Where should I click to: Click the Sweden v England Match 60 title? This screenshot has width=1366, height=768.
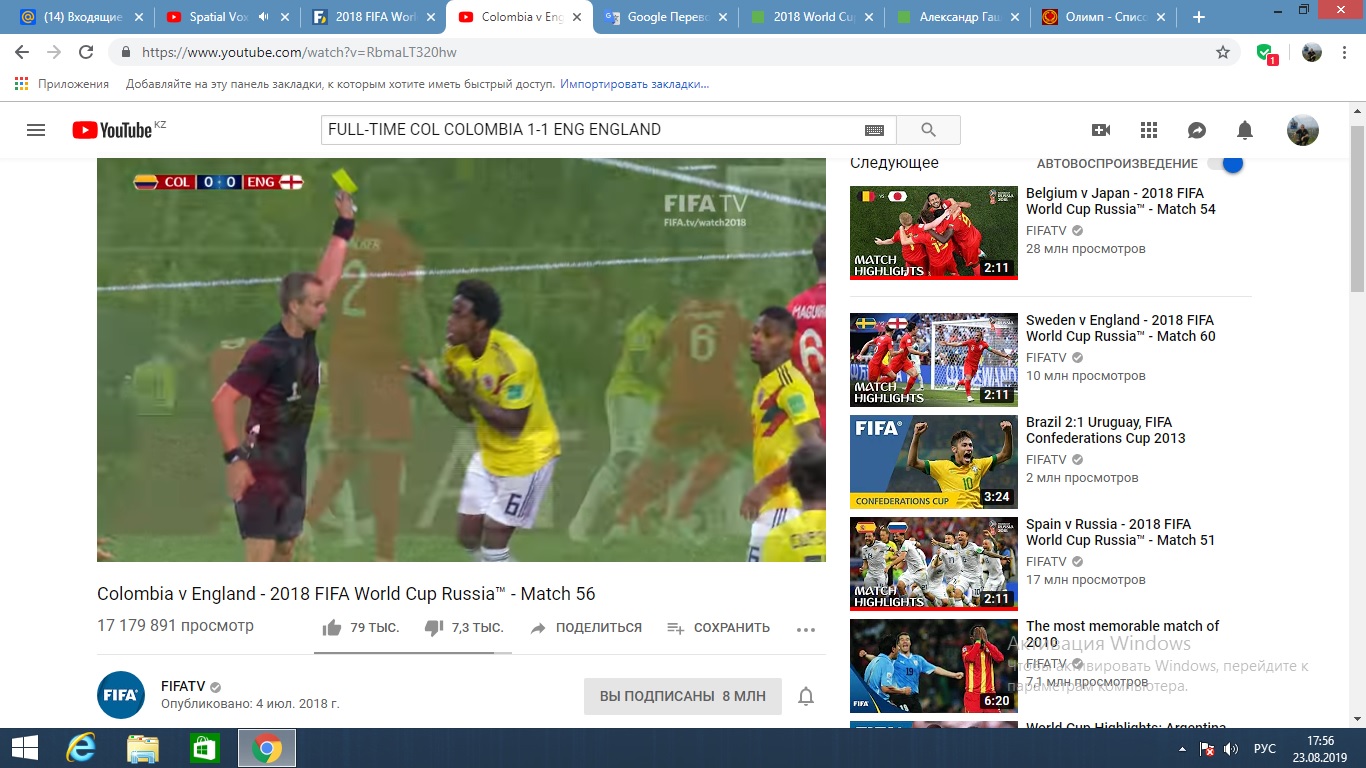[1121, 328]
